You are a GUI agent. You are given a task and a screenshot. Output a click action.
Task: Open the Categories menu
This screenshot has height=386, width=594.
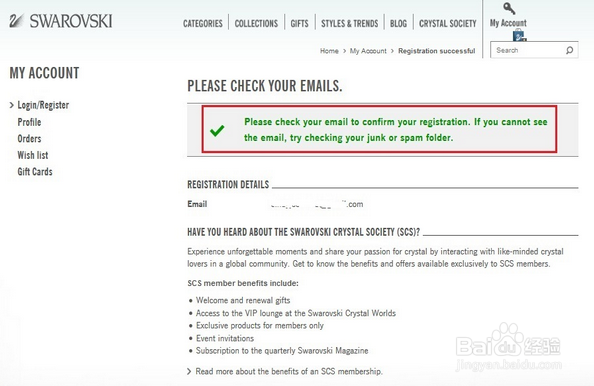coord(203,23)
